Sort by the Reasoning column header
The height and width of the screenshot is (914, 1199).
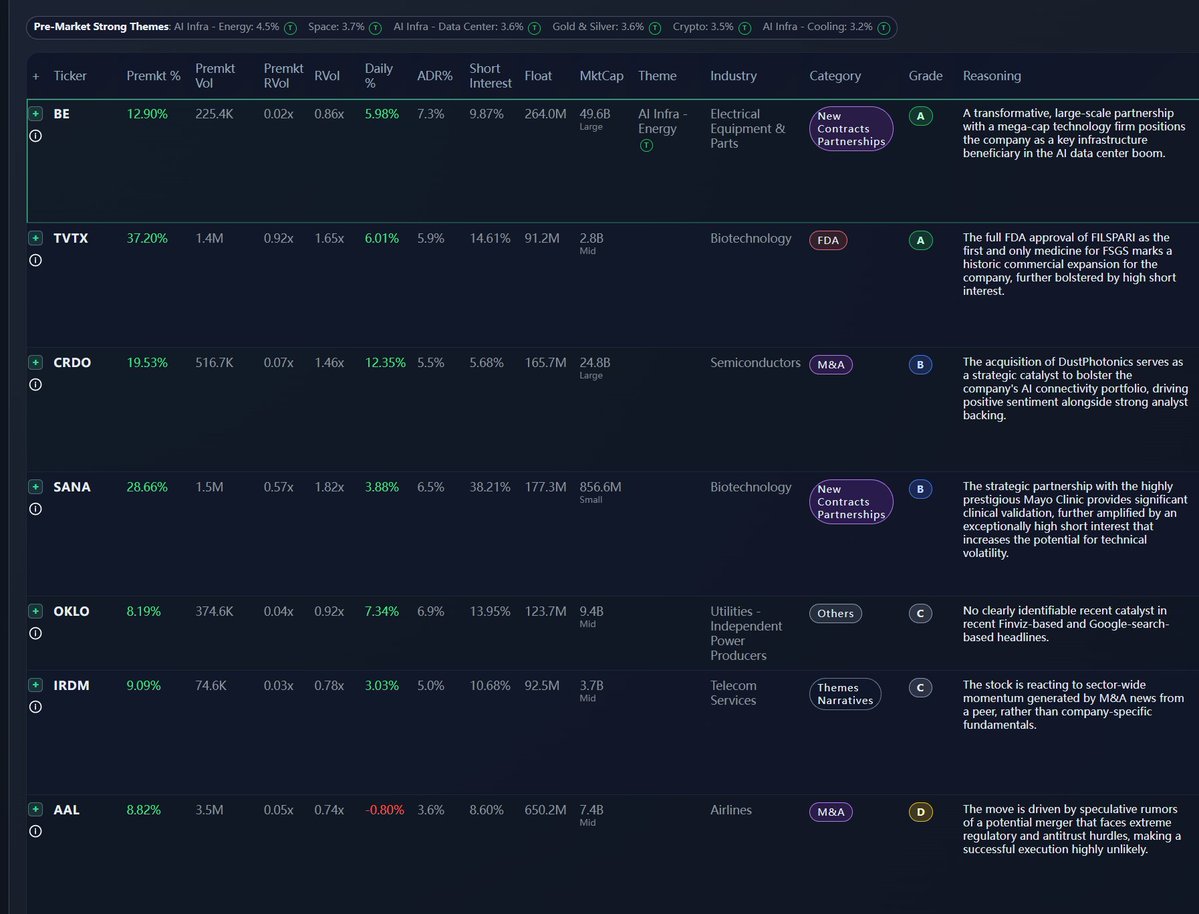(992, 76)
